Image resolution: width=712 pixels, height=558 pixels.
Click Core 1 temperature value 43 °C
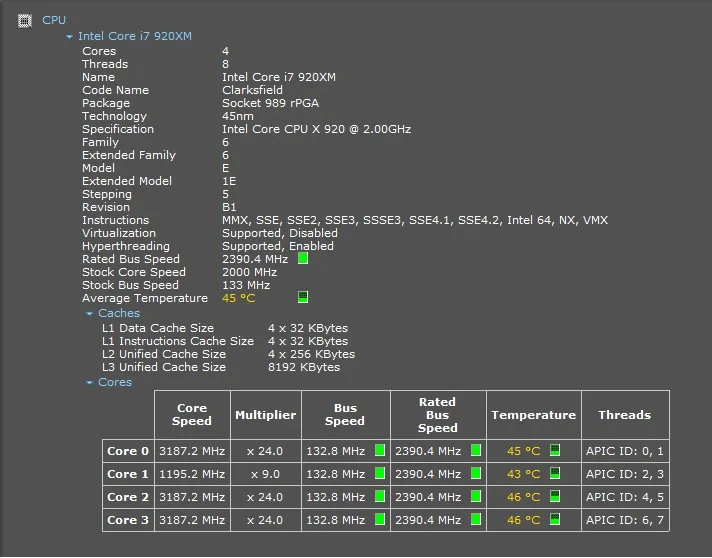tap(524, 474)
